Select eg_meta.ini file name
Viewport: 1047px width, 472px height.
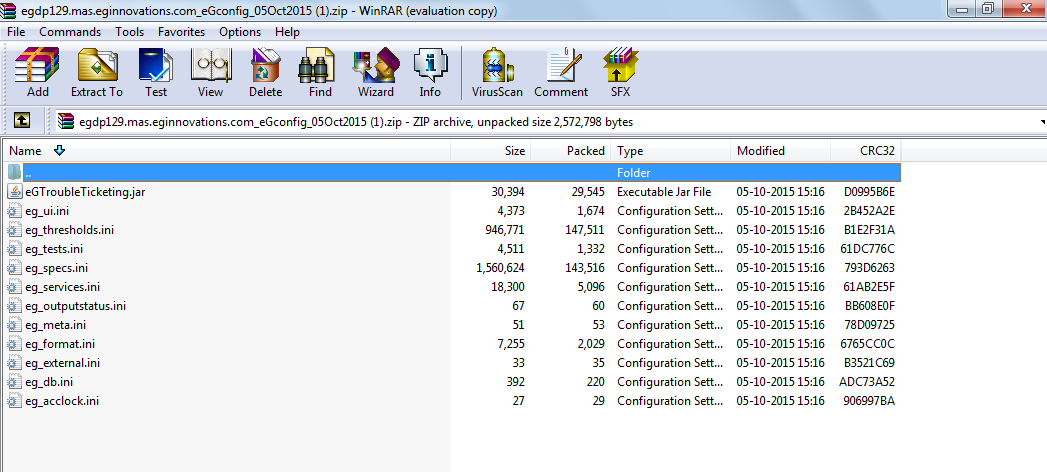[x=55, y=325]
